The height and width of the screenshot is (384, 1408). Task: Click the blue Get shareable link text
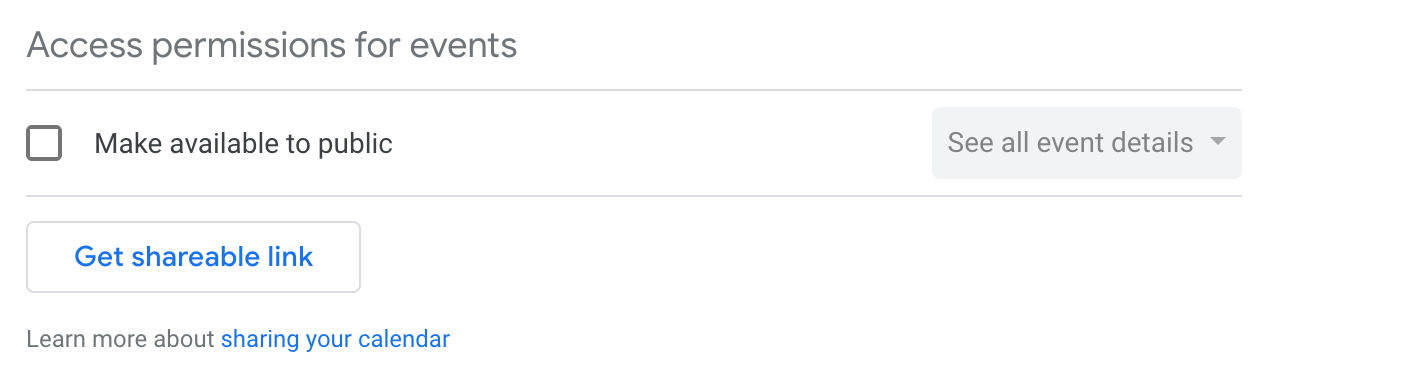pos(194,257)
